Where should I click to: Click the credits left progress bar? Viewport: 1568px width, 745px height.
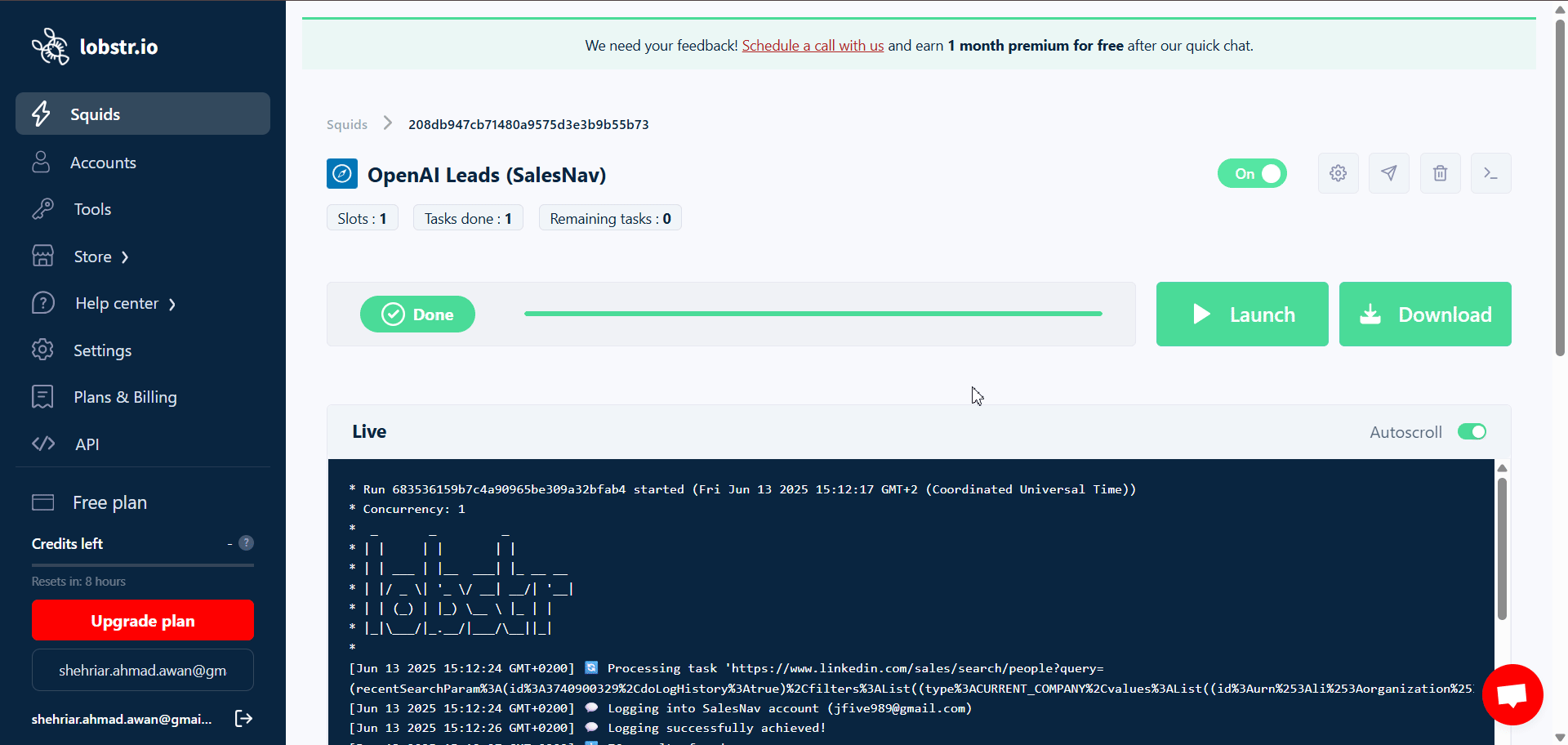point(143,564)
